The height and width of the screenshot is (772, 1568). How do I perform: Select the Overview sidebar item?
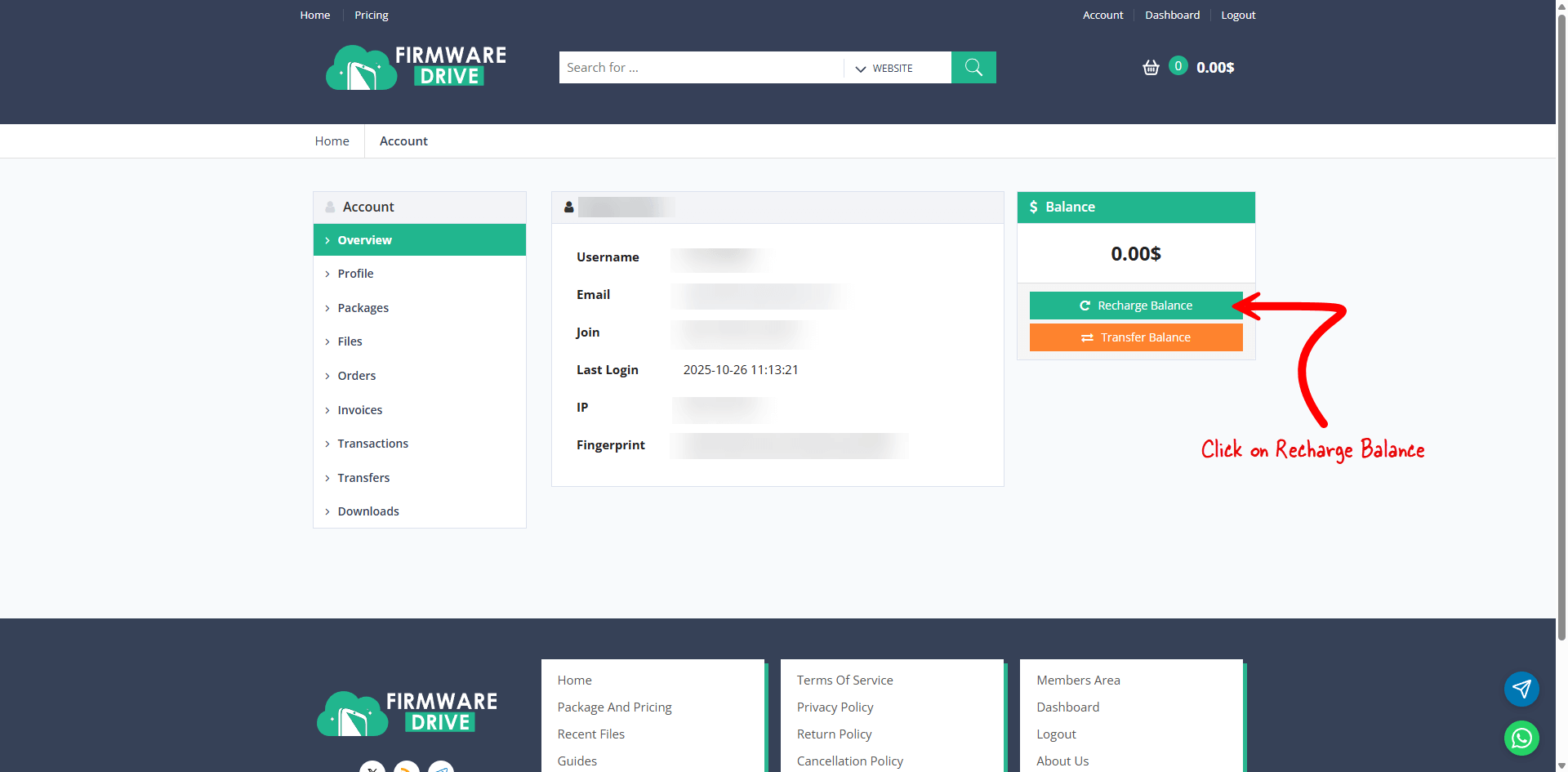(364, 240)
